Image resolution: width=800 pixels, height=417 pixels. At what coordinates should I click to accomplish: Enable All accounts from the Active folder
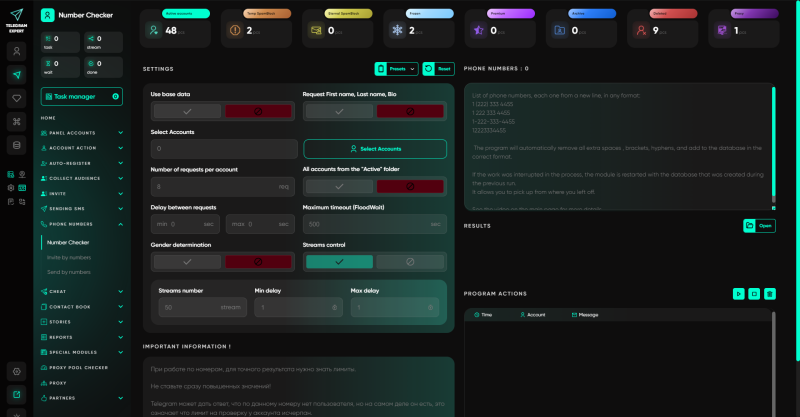(x=339, y=187)
